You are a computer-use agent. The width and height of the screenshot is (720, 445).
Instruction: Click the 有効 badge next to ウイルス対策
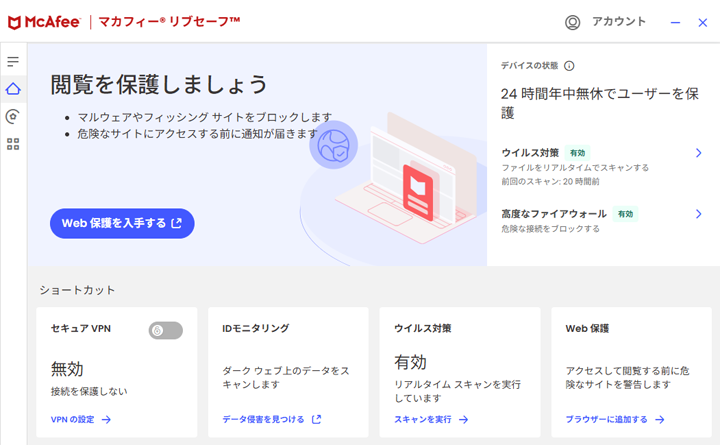(x=577, y=153)
